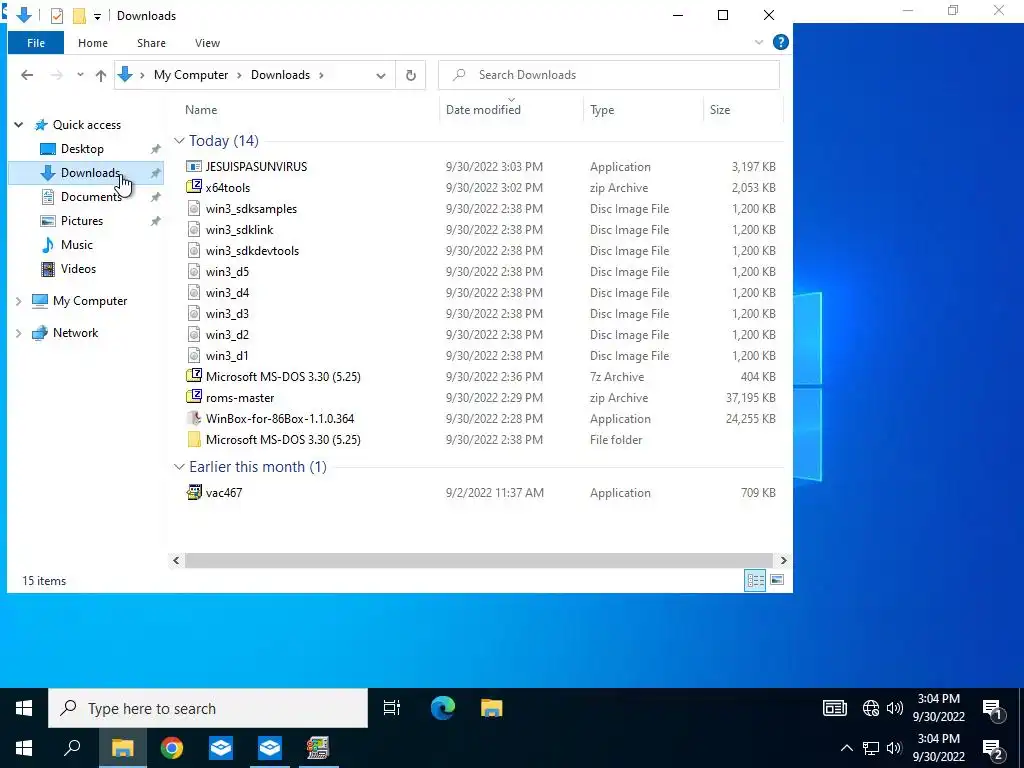Select the win3_sdklink file
Screen dimensions: 1024x768
click(239, 230)
